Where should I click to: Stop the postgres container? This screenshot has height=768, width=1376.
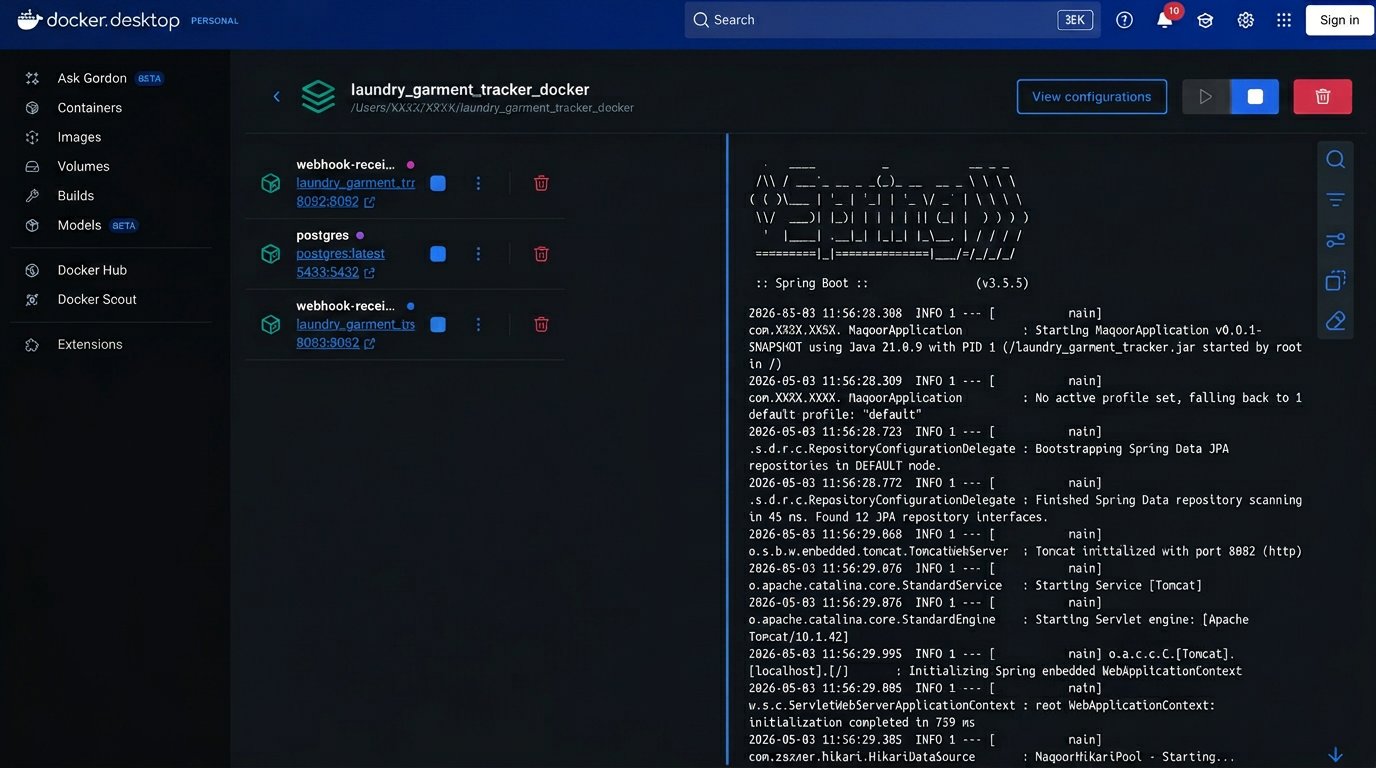pos(438,254)
